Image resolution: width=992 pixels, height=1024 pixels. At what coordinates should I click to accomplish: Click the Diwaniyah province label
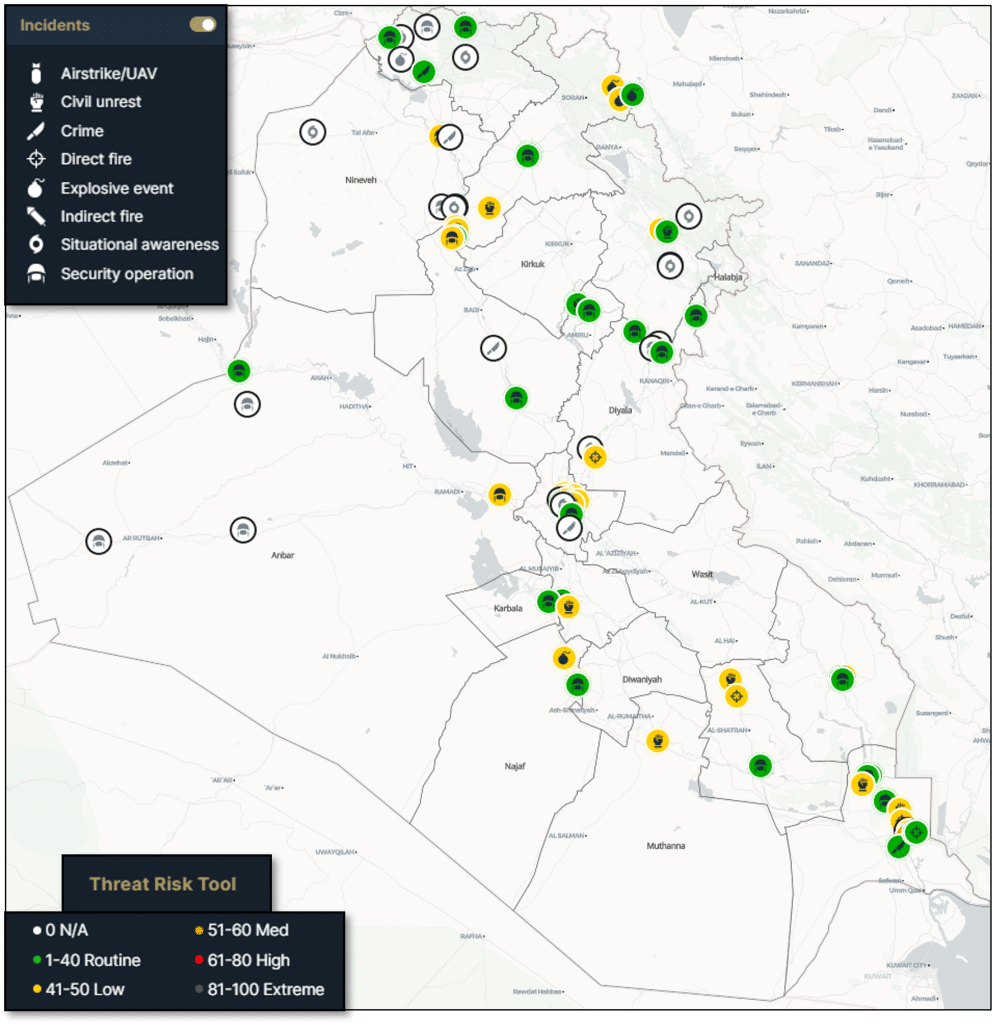coord(642,679)
